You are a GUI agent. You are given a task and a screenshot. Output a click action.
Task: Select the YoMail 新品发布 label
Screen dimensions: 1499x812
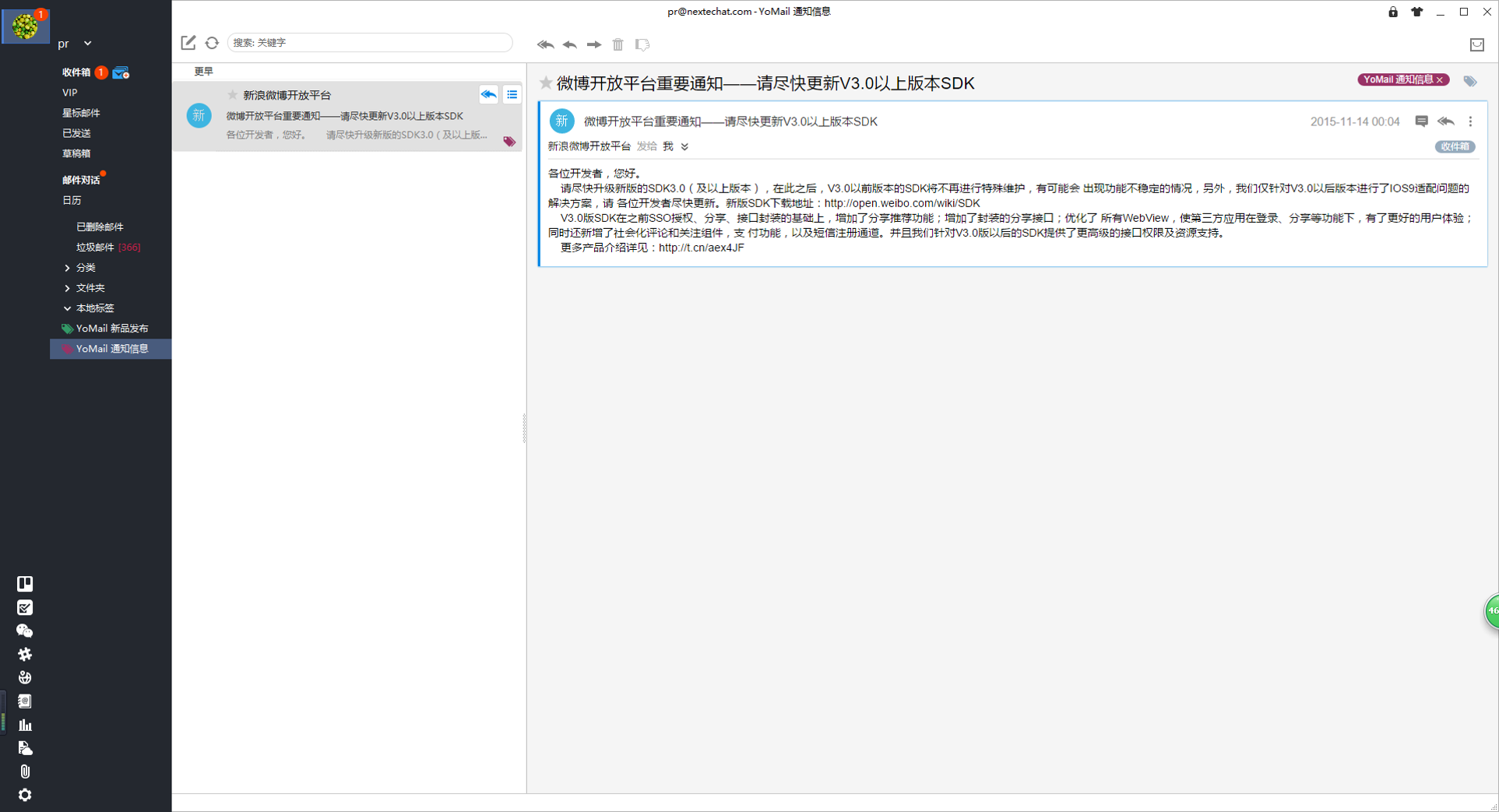[x=111, y=329]
